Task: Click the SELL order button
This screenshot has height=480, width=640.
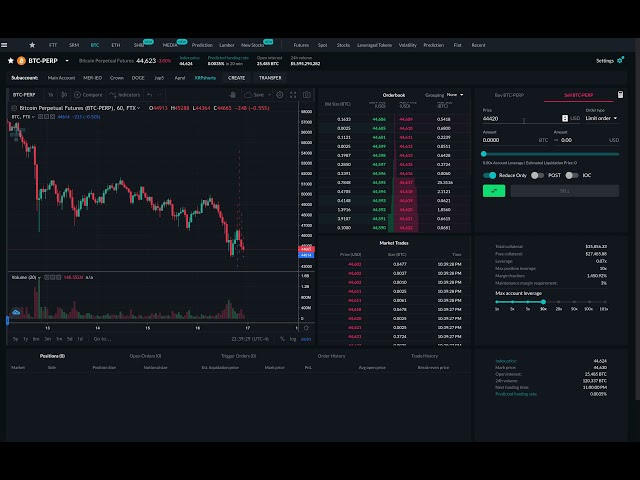Action: (x=564, y=191)
